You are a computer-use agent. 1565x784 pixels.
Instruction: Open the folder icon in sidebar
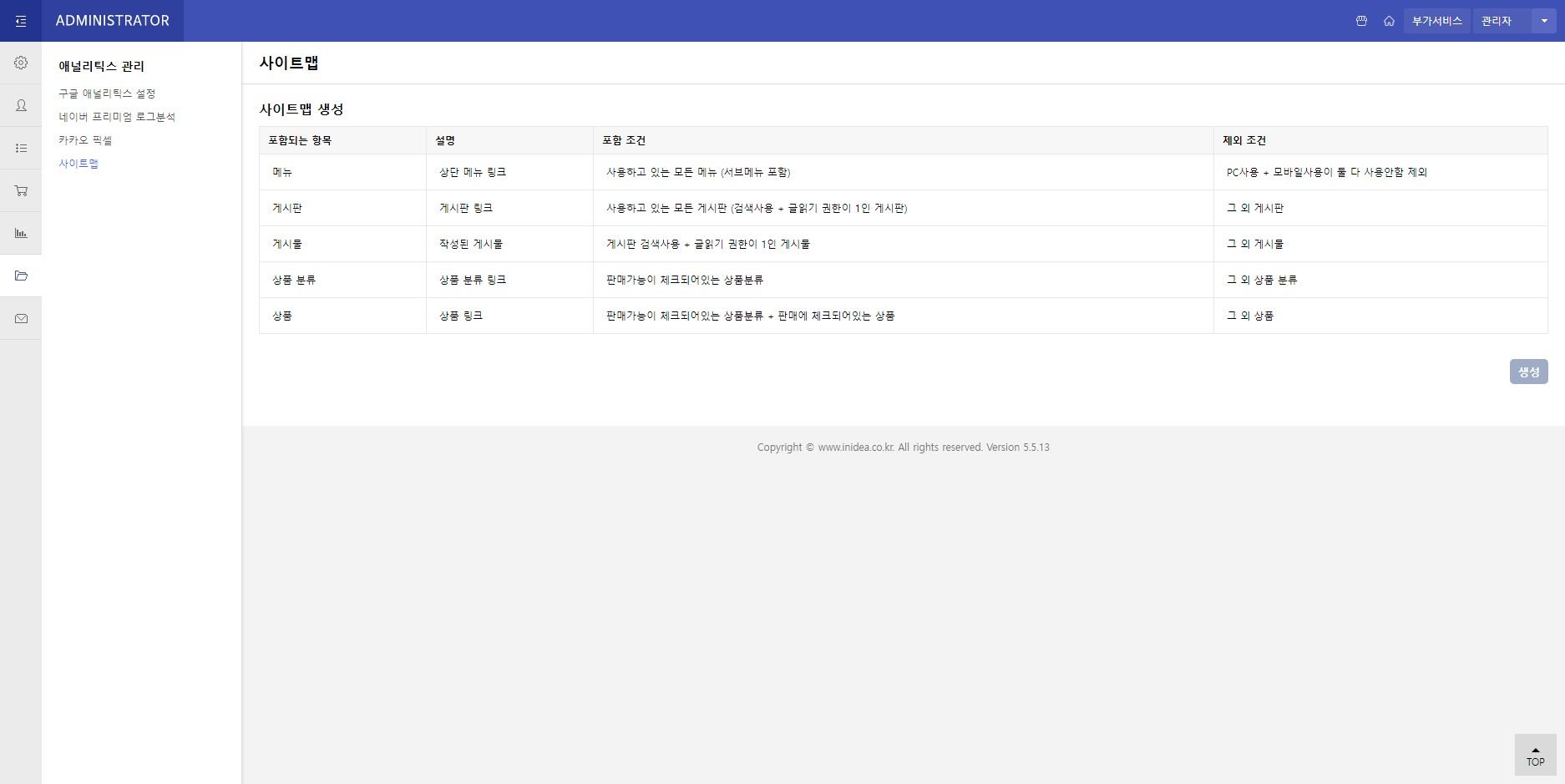21,276
